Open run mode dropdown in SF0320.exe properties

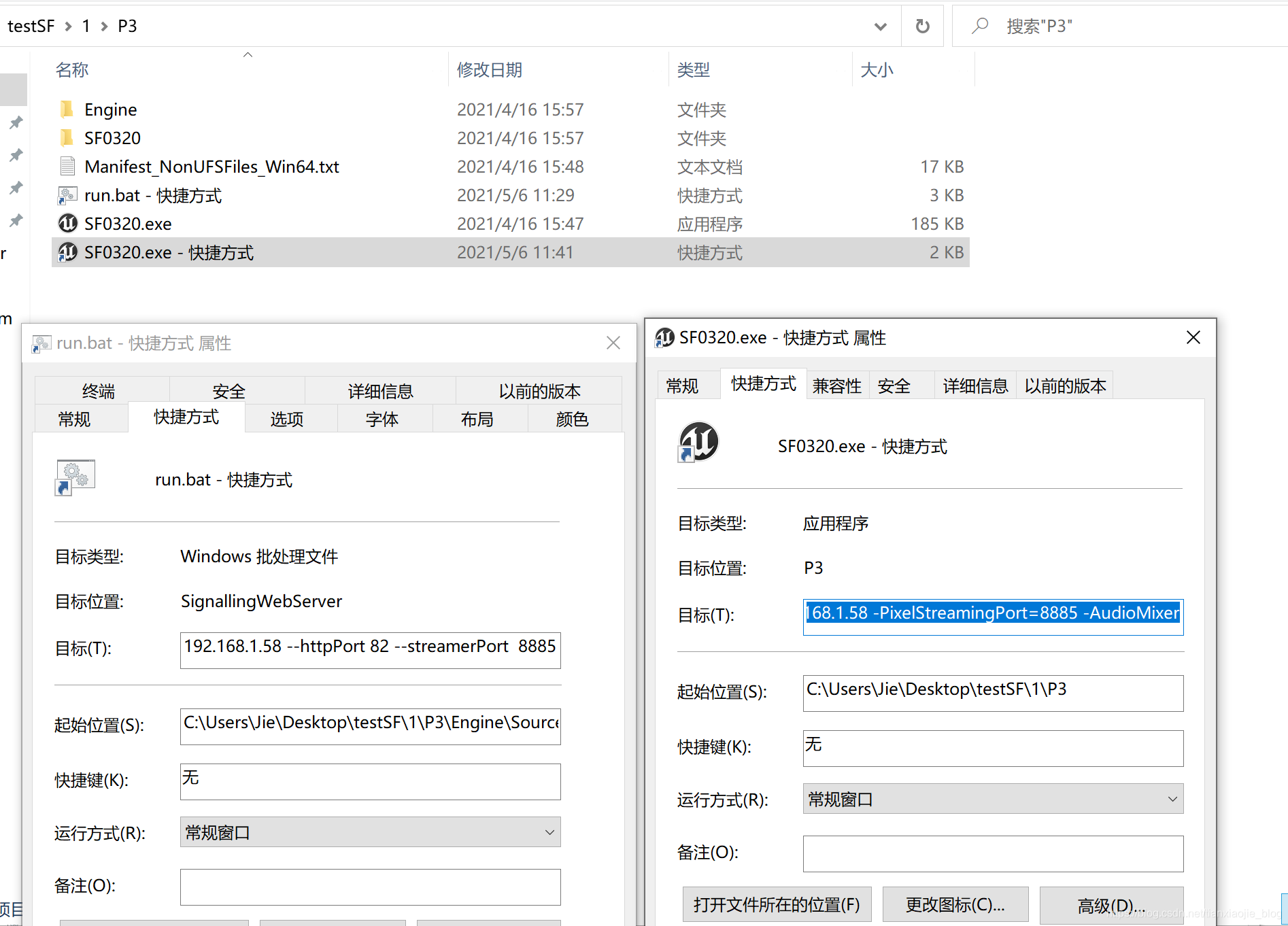(1172, 799)
